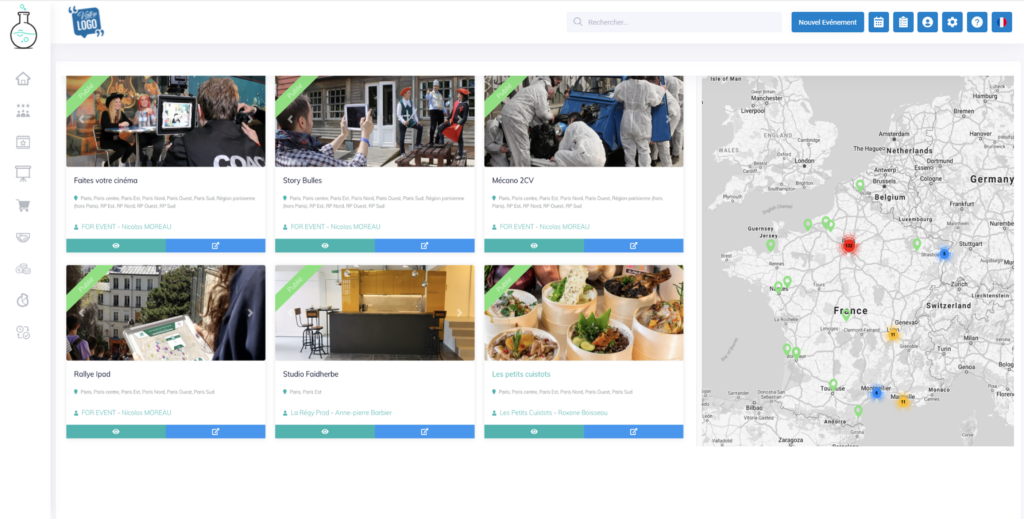View Studio Faidherbe via eye button
The height and width of the screenshot is (519, 1024).
tap(325, 432)
